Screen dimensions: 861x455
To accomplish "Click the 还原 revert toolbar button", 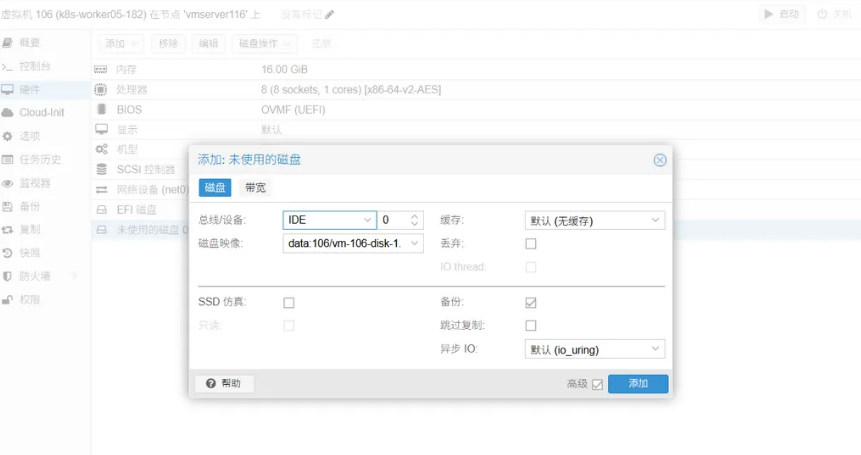I will (x=321, y=43).
